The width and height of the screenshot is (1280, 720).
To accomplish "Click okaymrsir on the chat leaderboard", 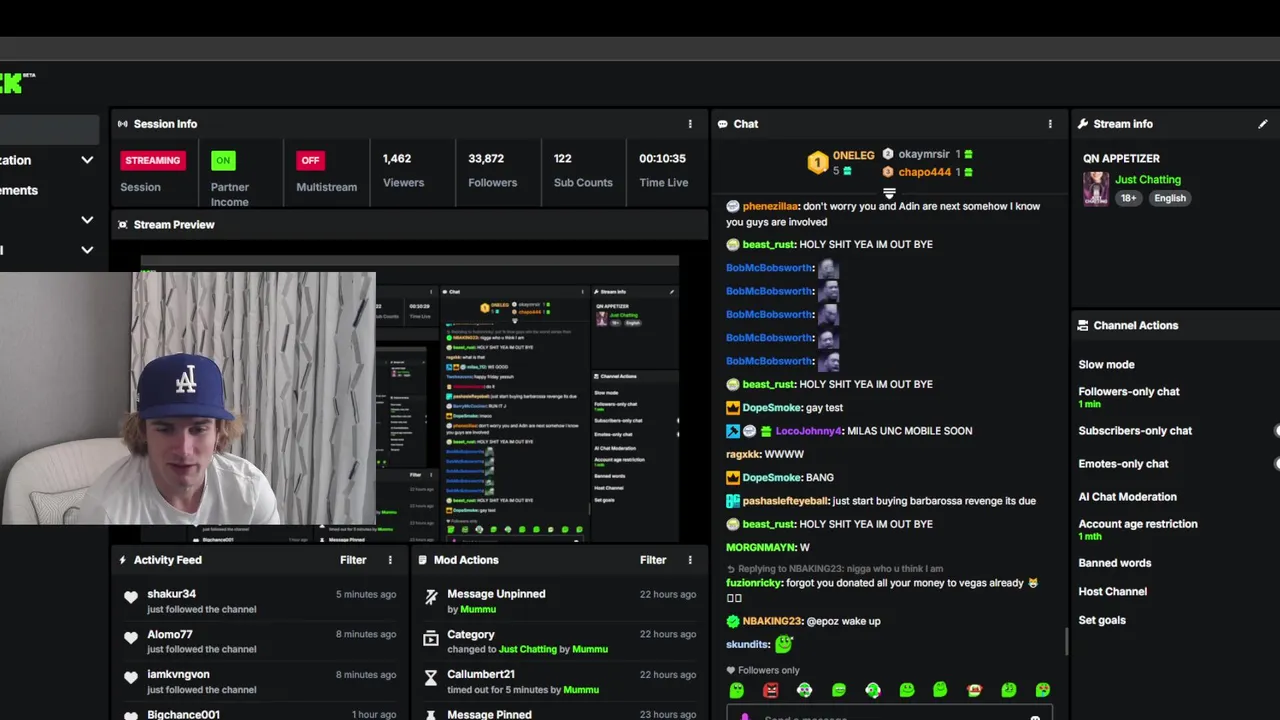I will (x=924, y=155).
